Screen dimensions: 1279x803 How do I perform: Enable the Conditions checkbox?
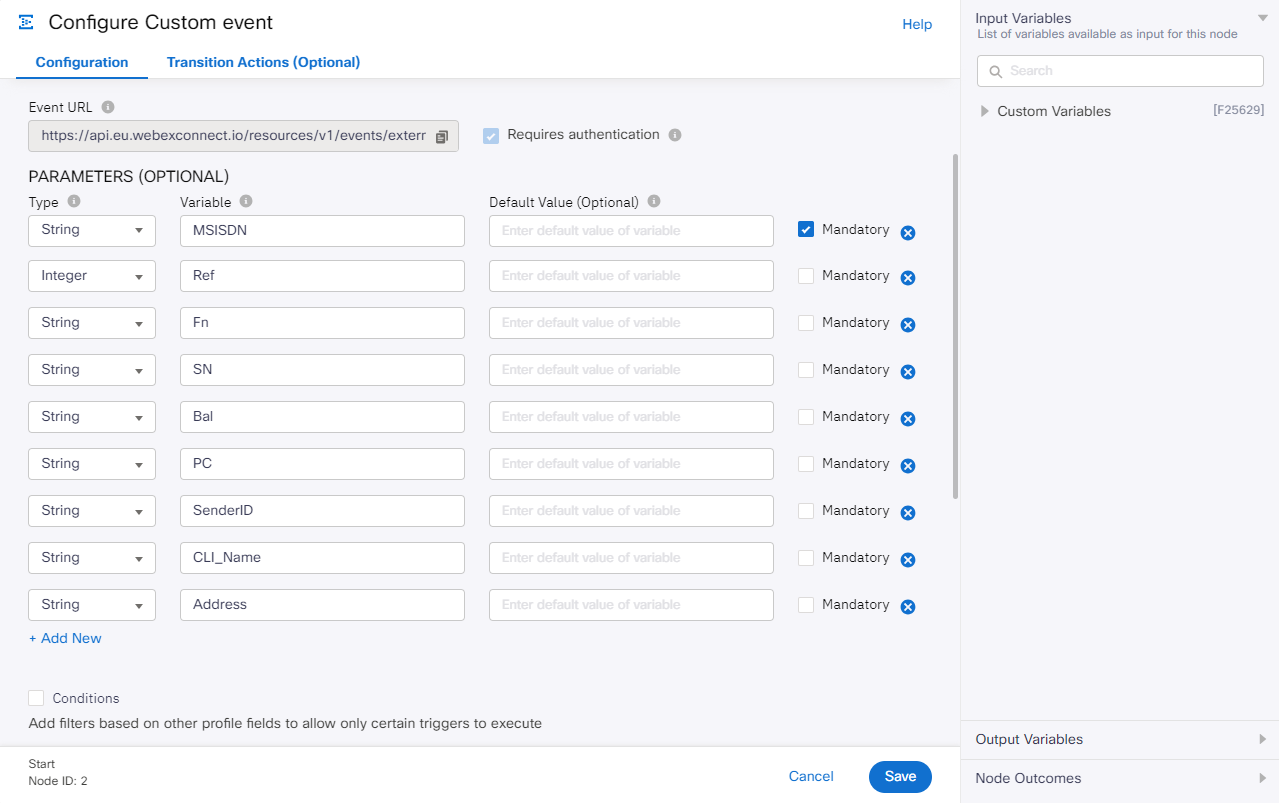pos(37,698)
